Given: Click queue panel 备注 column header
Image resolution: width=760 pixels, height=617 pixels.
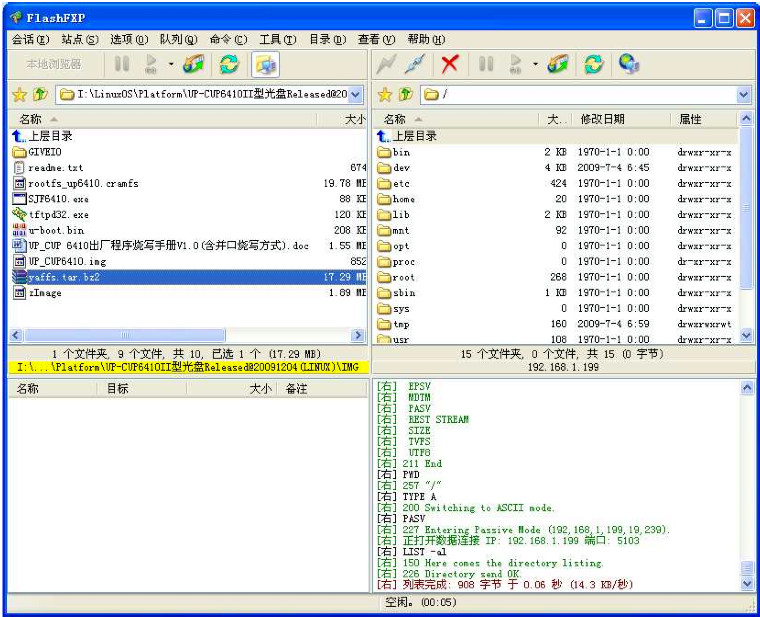Looking at the screenshot, I should coord(322,389).
